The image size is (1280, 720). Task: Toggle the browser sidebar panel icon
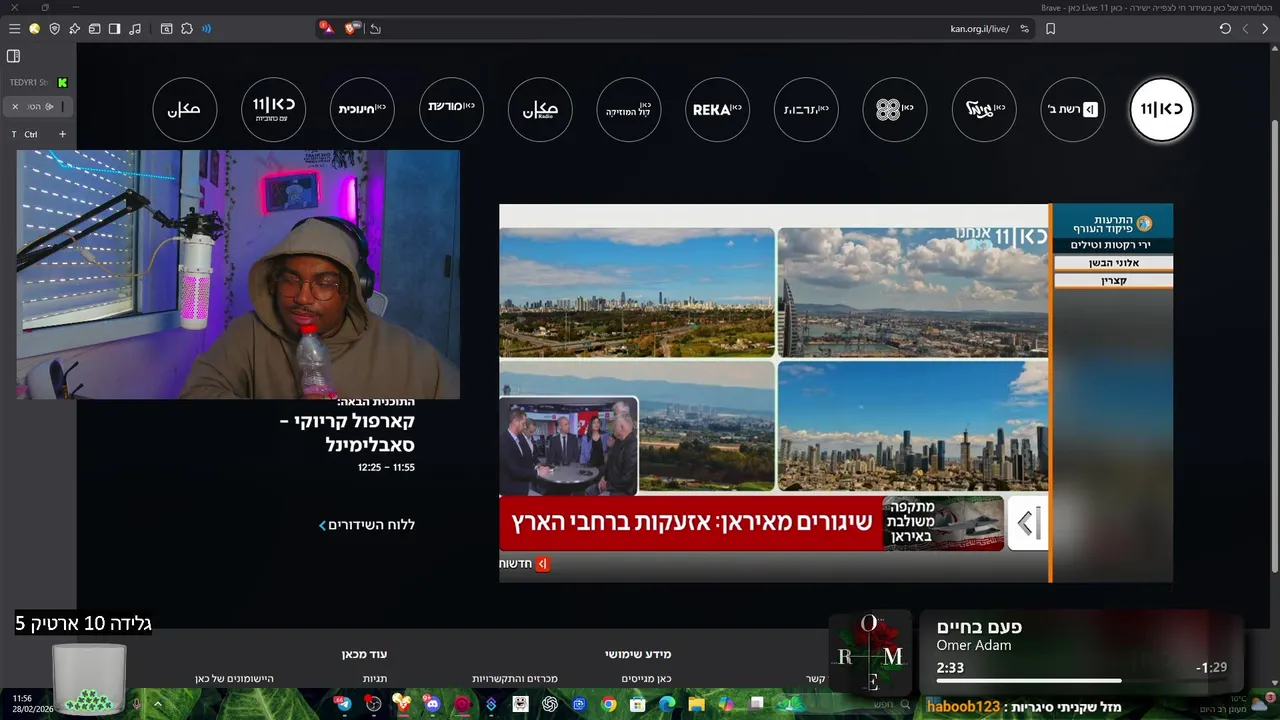pos(114,29)
